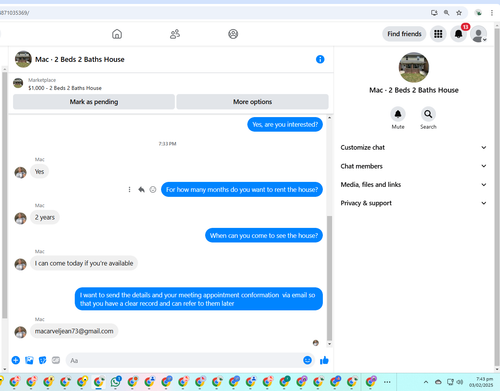Click message 'I can come today if you're available'
The height and width of the screenshot is (391, 500).
coord(84,263)
